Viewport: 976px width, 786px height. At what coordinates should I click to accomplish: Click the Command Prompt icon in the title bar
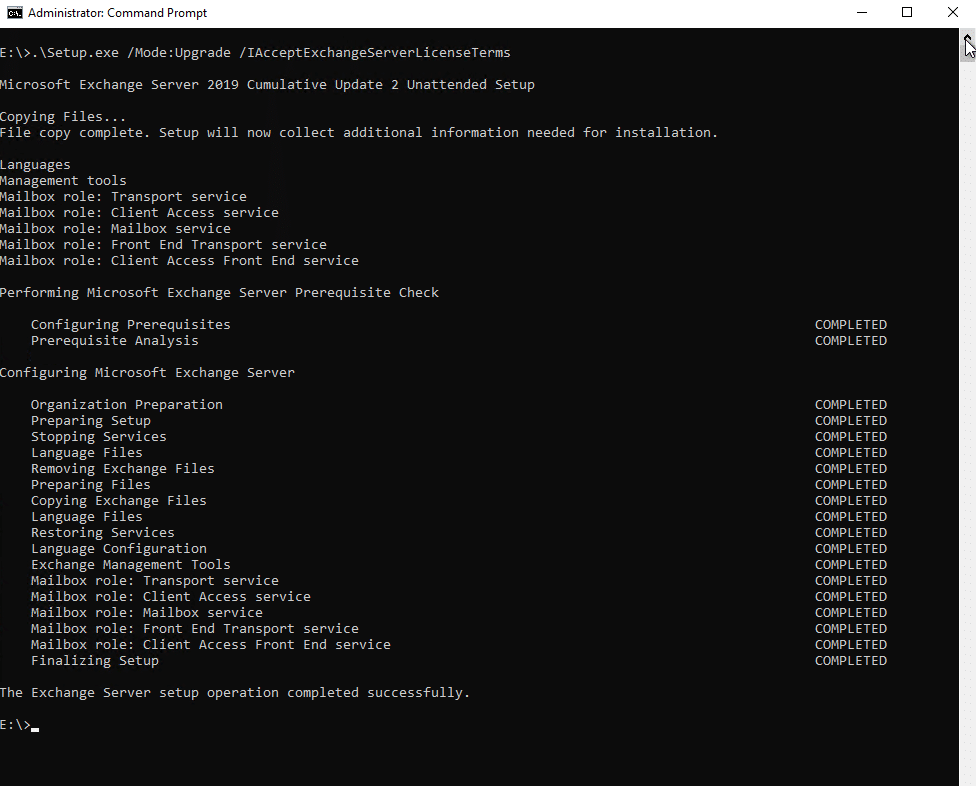click(x=14, y=13)
